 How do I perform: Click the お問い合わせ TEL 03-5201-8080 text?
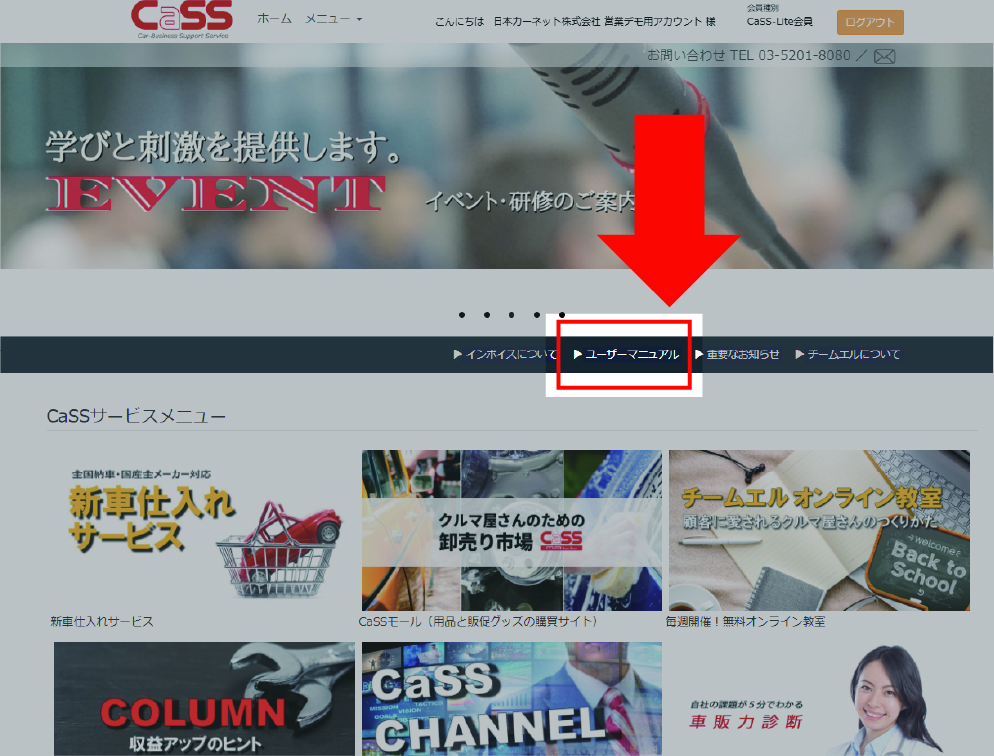pyautogui.click(x=749, y=56)
